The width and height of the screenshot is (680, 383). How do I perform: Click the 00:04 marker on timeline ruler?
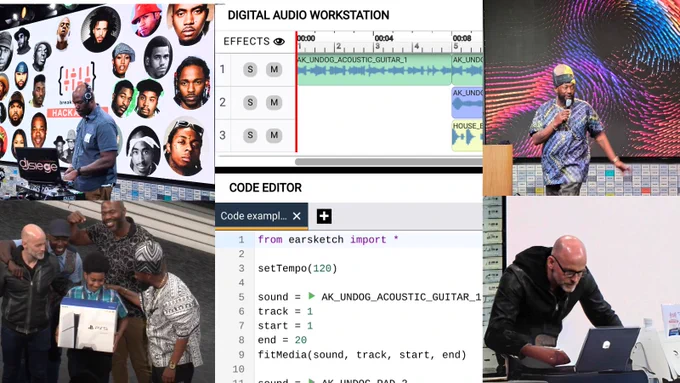(x=384, y=38)
